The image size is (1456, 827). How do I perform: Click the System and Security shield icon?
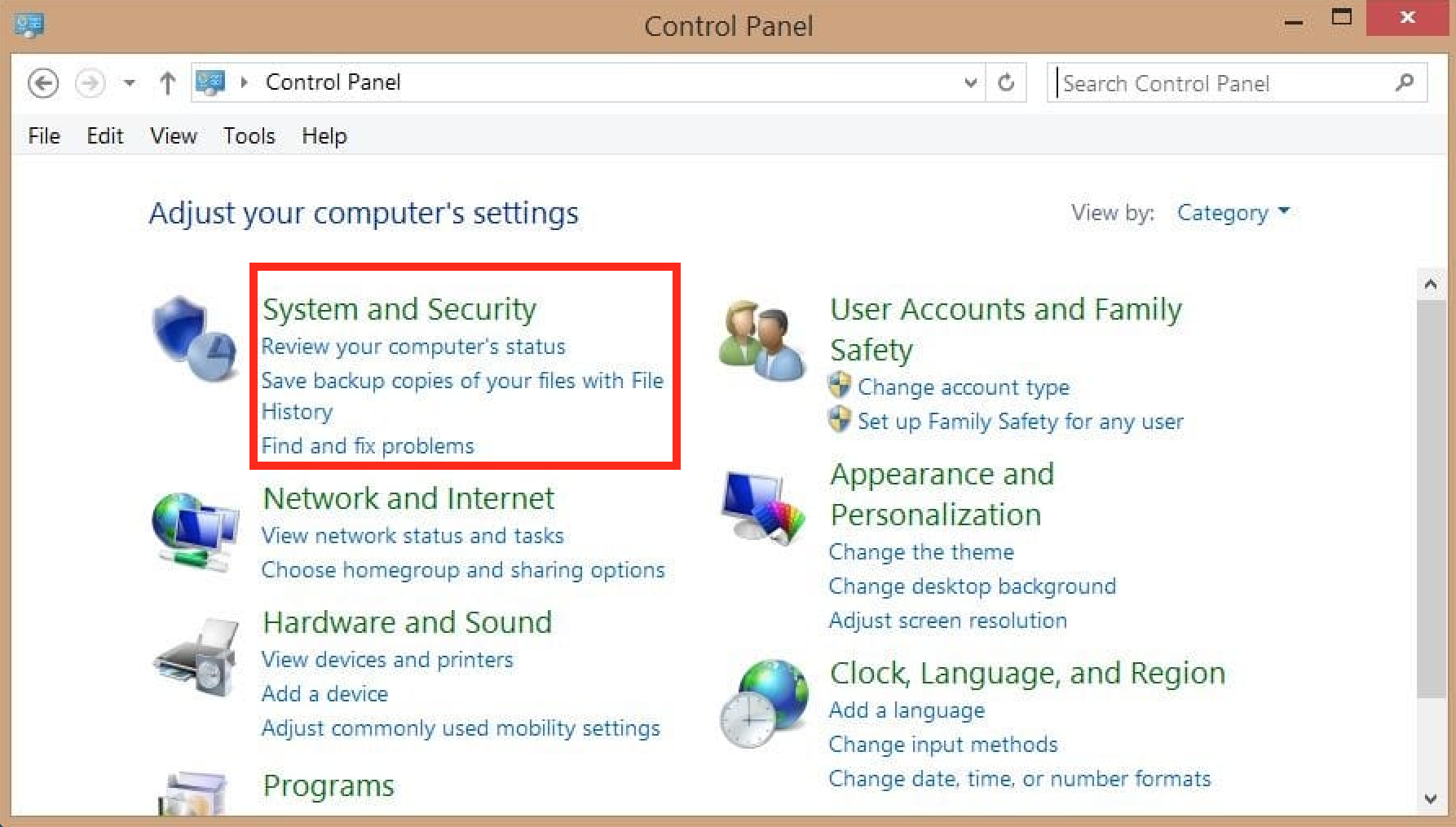click(194, 338)
